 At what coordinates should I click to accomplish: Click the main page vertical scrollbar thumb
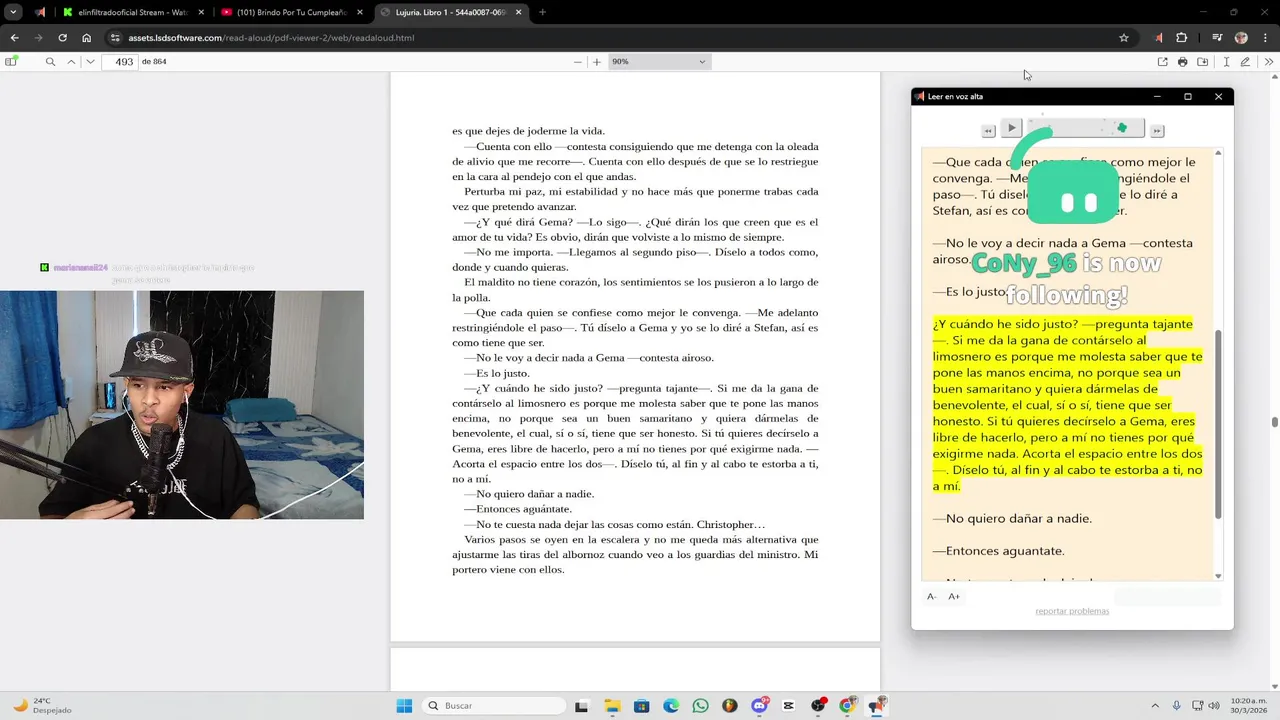[x=1275, y=422]
